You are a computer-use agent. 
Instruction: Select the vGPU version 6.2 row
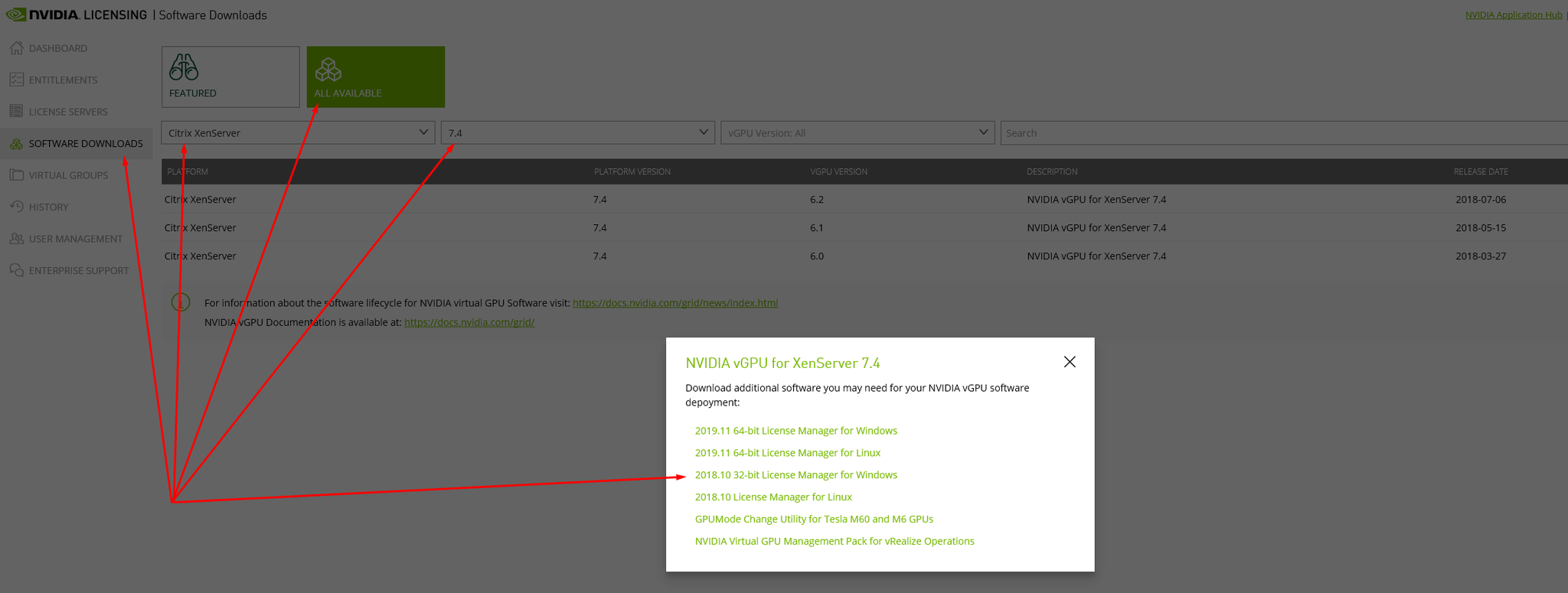[x=864, y=199]
